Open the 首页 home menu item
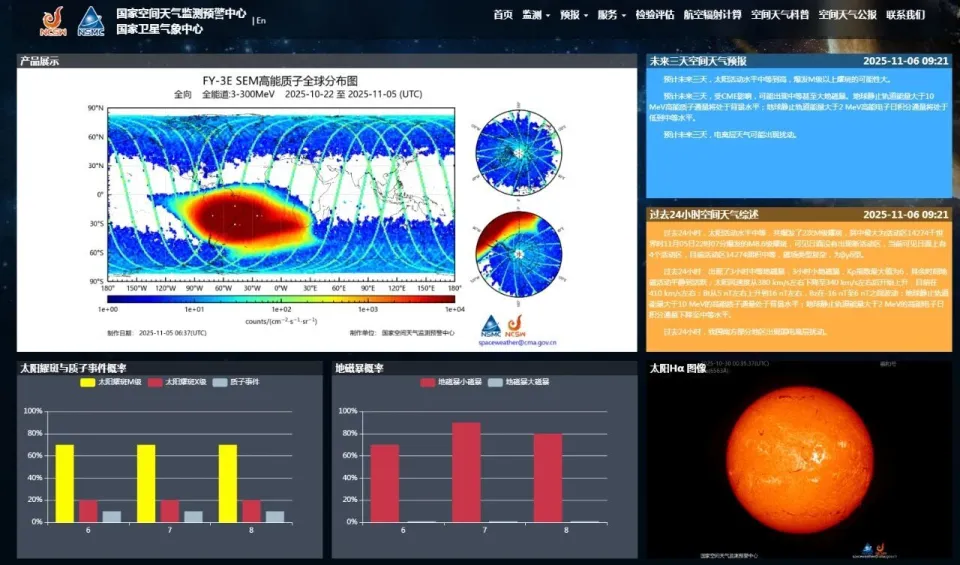Viewport: 960px width, 565px height. 503,15
